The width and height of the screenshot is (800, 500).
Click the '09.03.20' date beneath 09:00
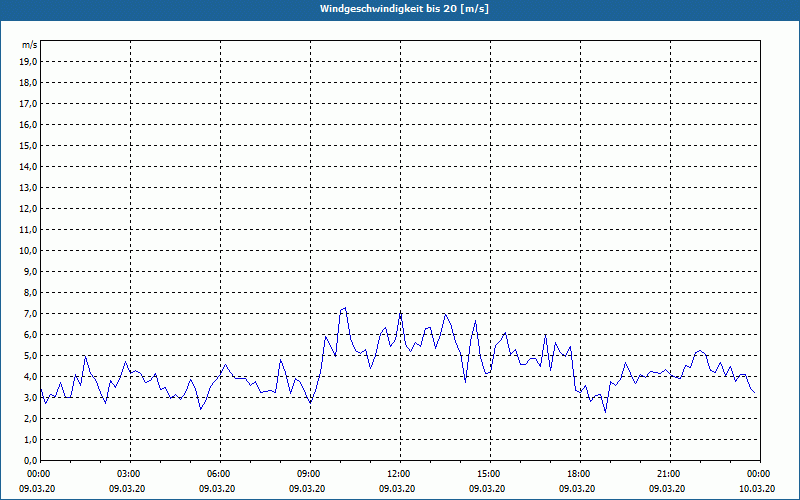click(307, 489)
